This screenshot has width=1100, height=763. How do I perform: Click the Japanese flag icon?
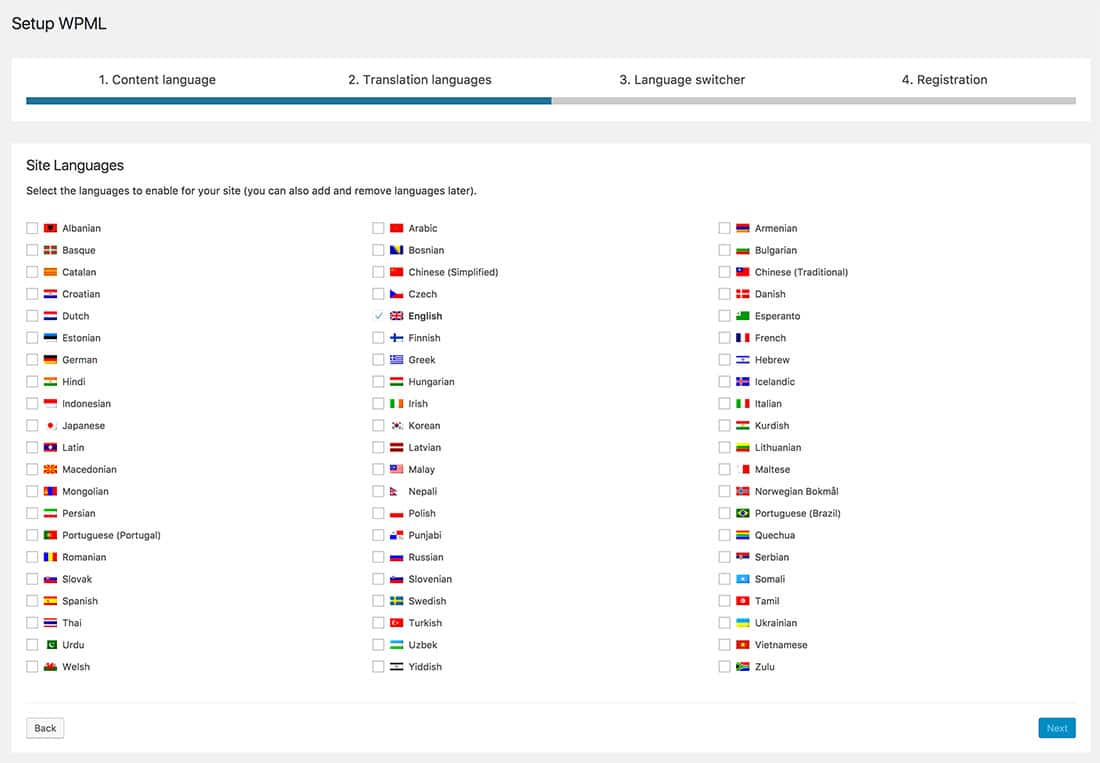pyautogui.click(x=50, y=426)
